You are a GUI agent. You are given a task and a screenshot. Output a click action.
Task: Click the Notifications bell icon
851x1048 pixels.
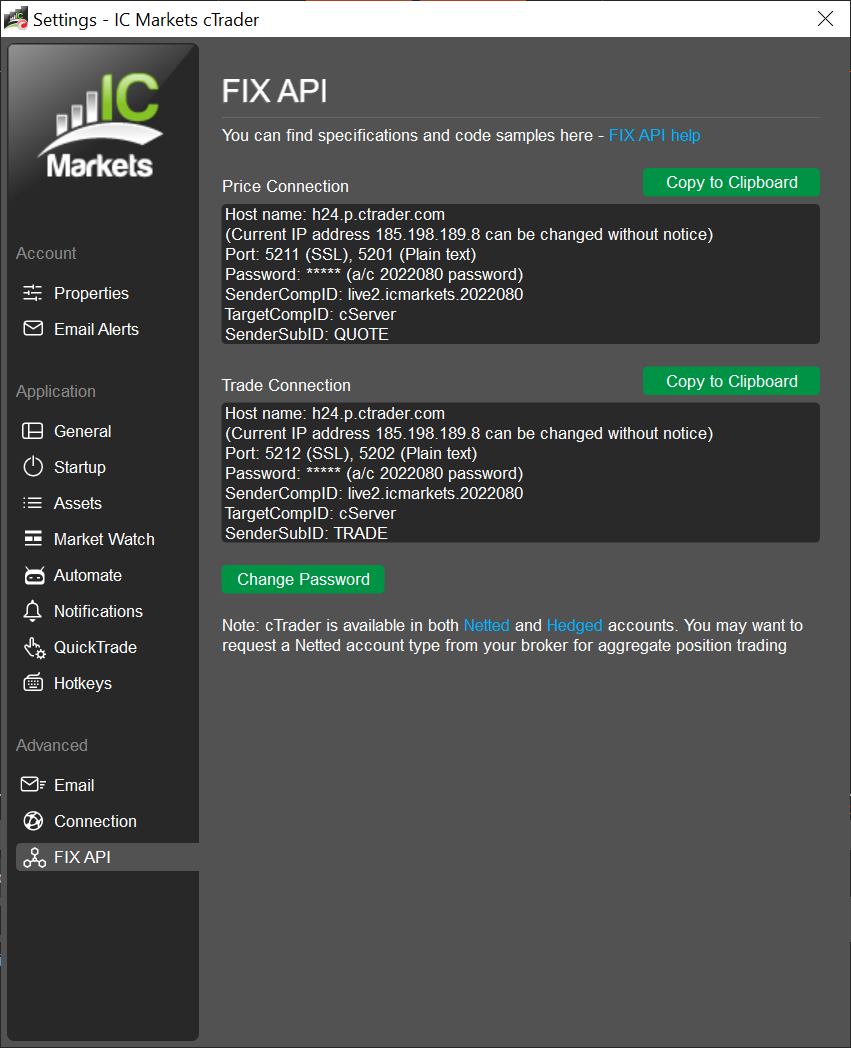pyautogui.click(x=33, y=611)
